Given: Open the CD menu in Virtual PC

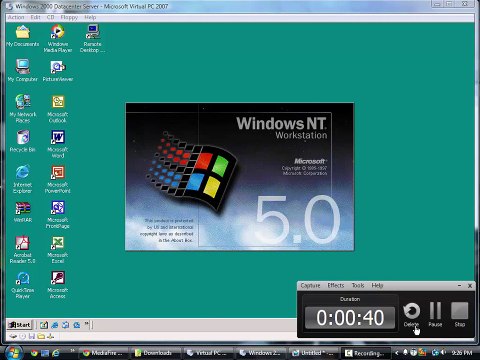Looking at the screenshot, I should point(50,17).
